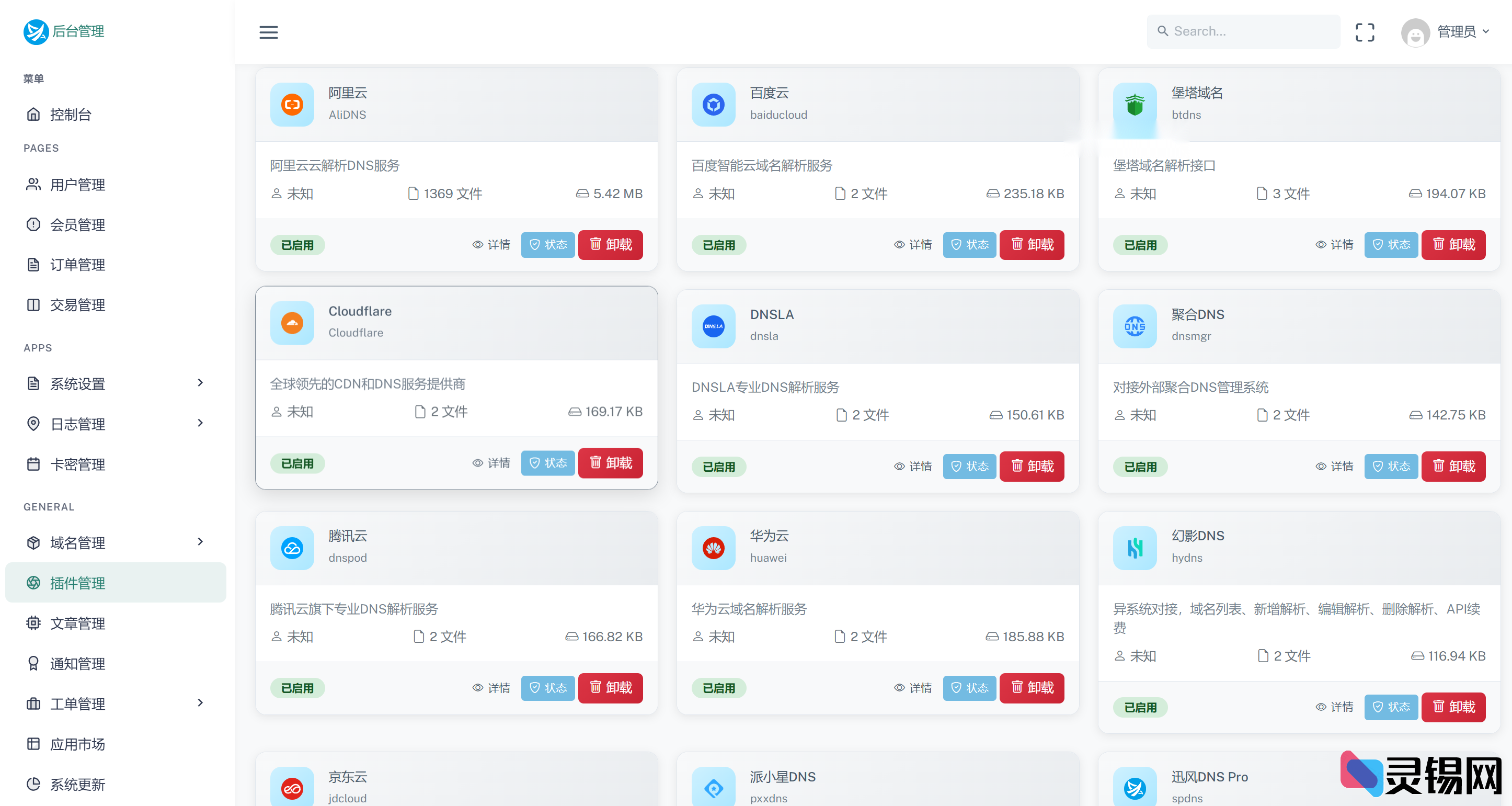Open 文章管理 from the sidebar menu
1512x806 pixels.
coord(77,623)
